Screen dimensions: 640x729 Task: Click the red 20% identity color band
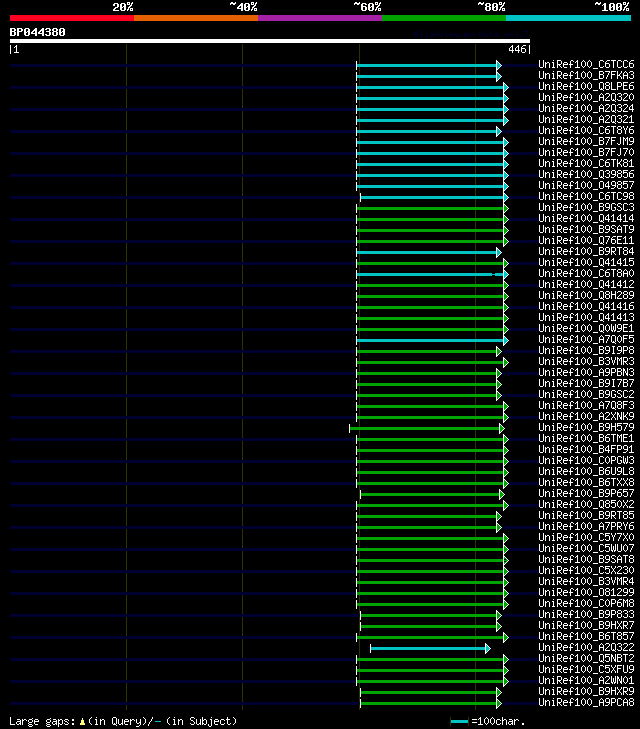[x=72, y=18]
